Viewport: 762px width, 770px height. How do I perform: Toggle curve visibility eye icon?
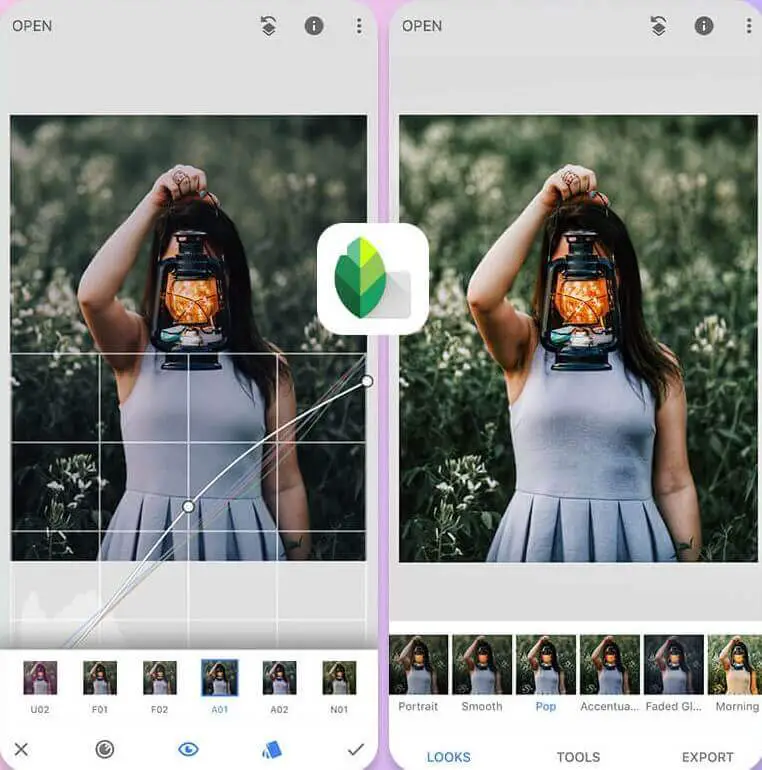[188, 749]
